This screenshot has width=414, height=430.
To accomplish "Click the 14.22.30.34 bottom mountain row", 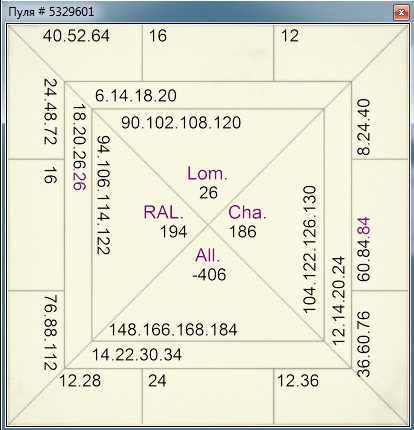I will 137,354.
